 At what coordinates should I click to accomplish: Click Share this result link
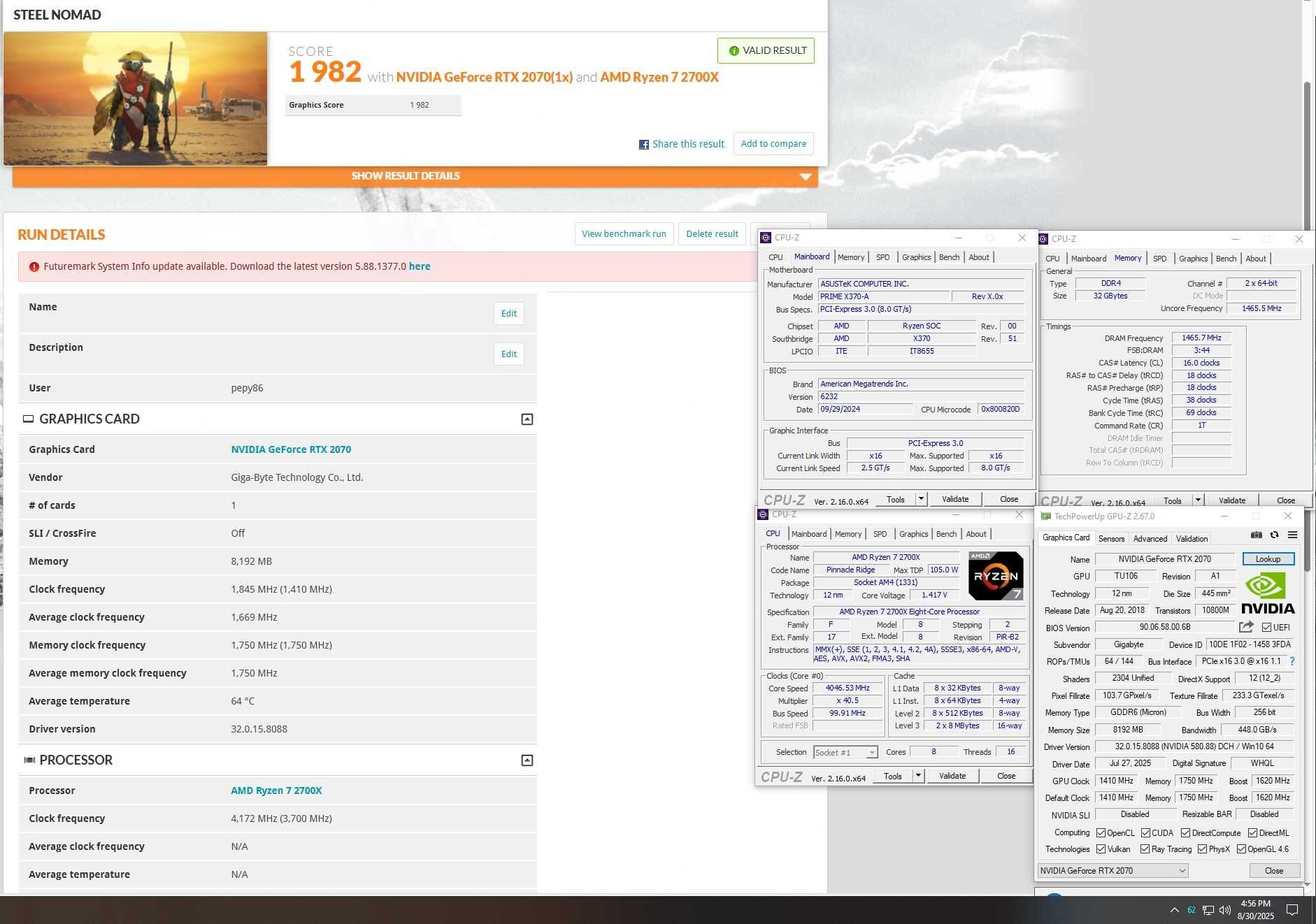tap(688, 144)
